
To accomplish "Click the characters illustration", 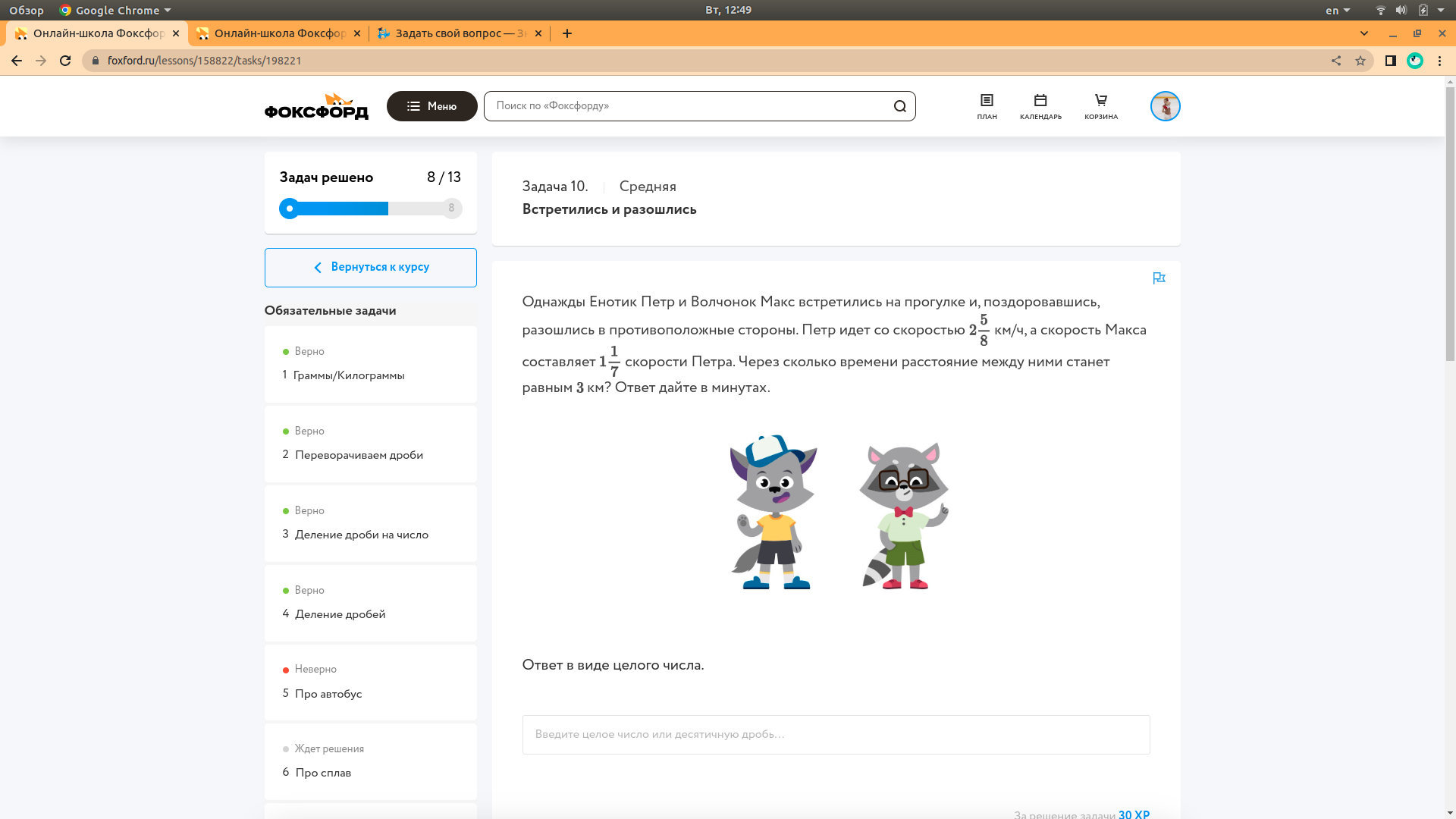I will [839, 512].
